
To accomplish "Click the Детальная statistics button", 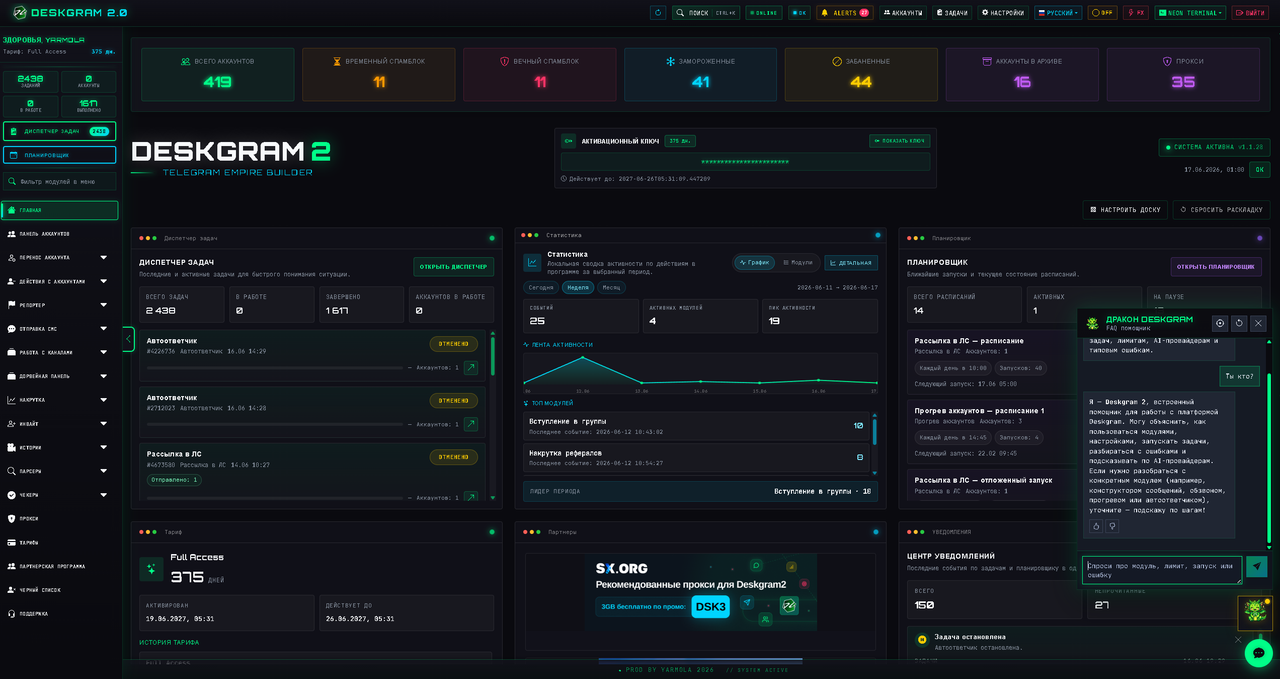I will [x=851, y=263].
